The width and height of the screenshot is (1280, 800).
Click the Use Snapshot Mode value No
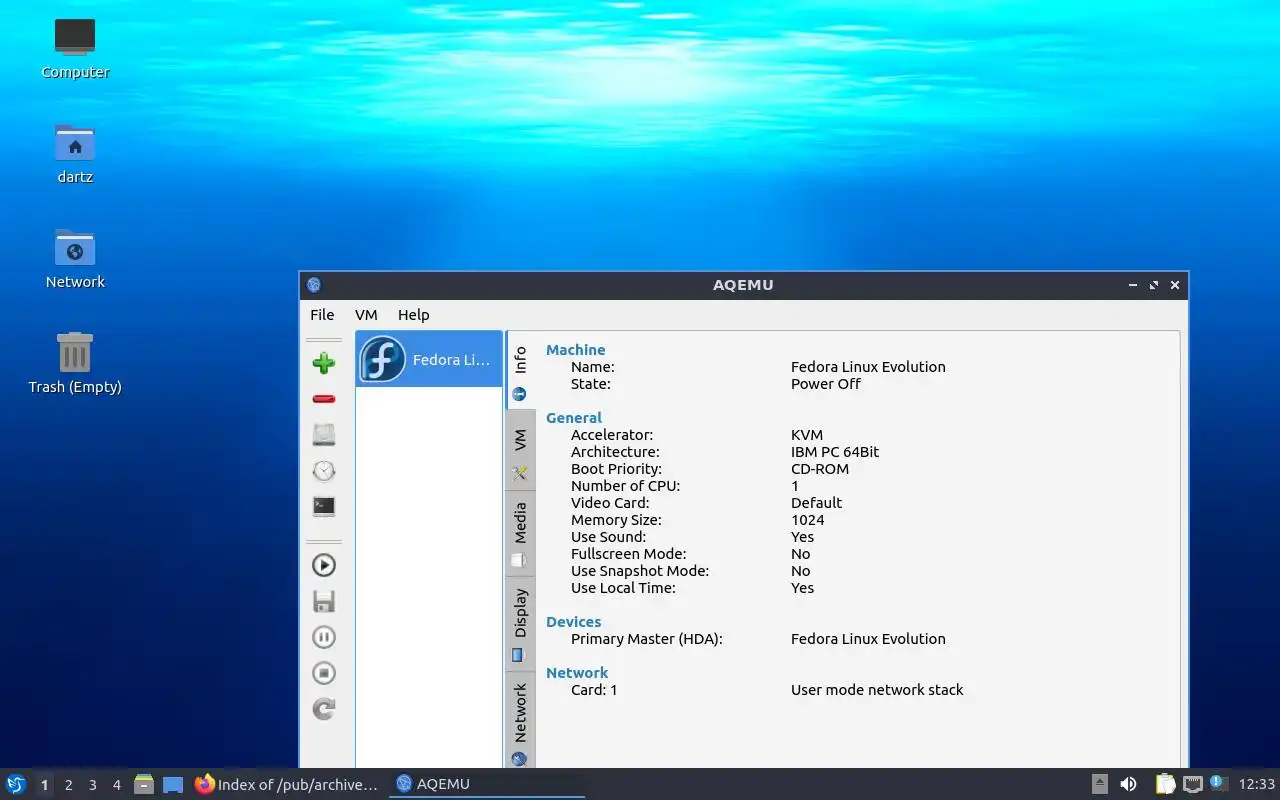click(801, 571)
